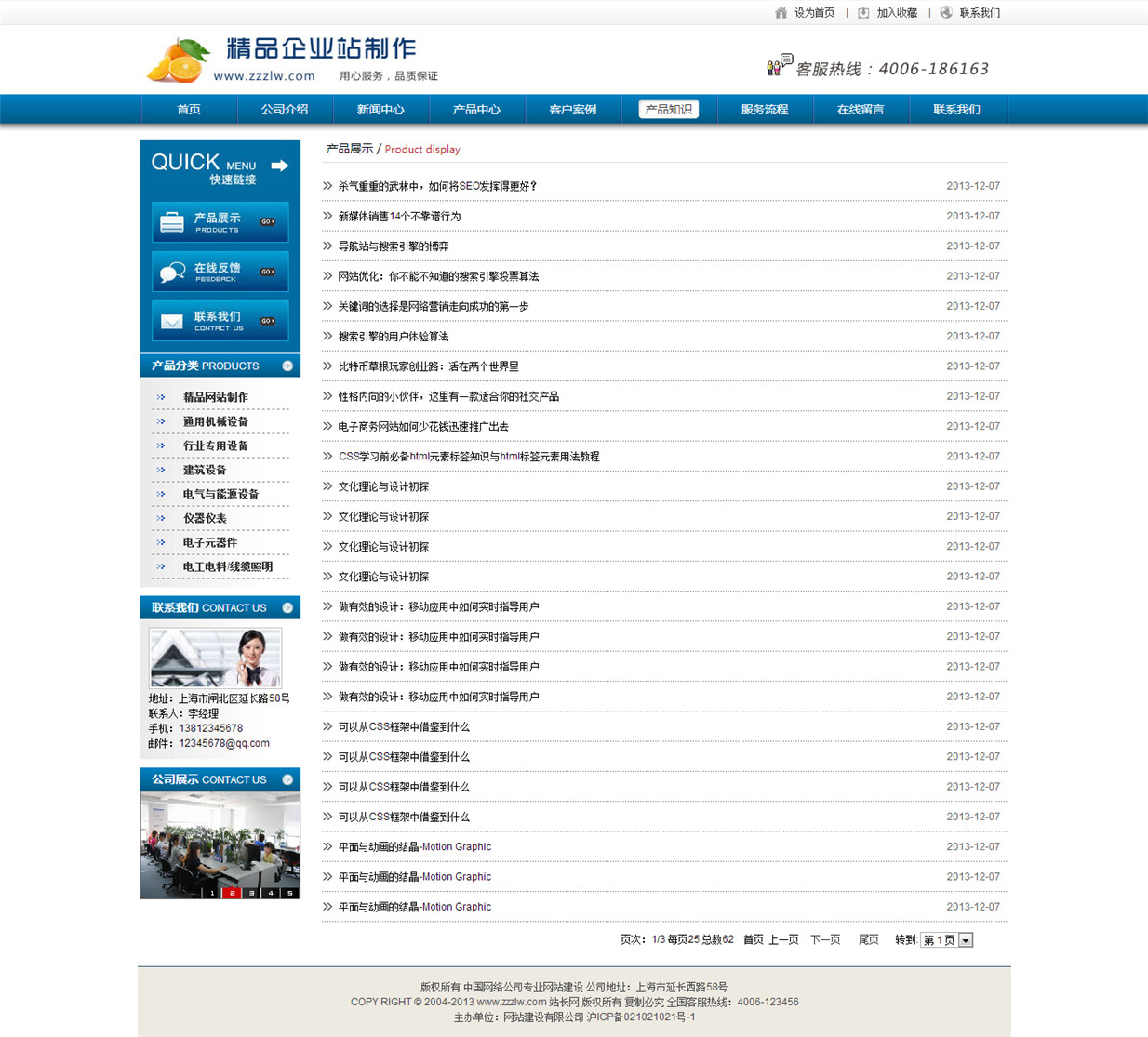Click the chat bubble icon on 在线反馈

pos(172,272)
